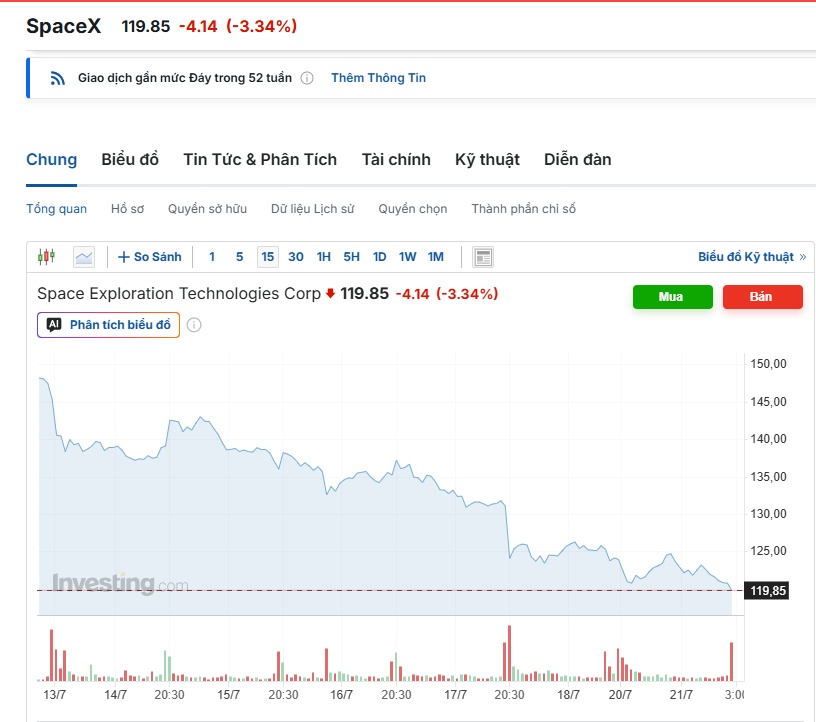This screenshot has height=722, width=816.
Task: Click the tall volume bar at 17/7 20:30
Action: (509, 653)
